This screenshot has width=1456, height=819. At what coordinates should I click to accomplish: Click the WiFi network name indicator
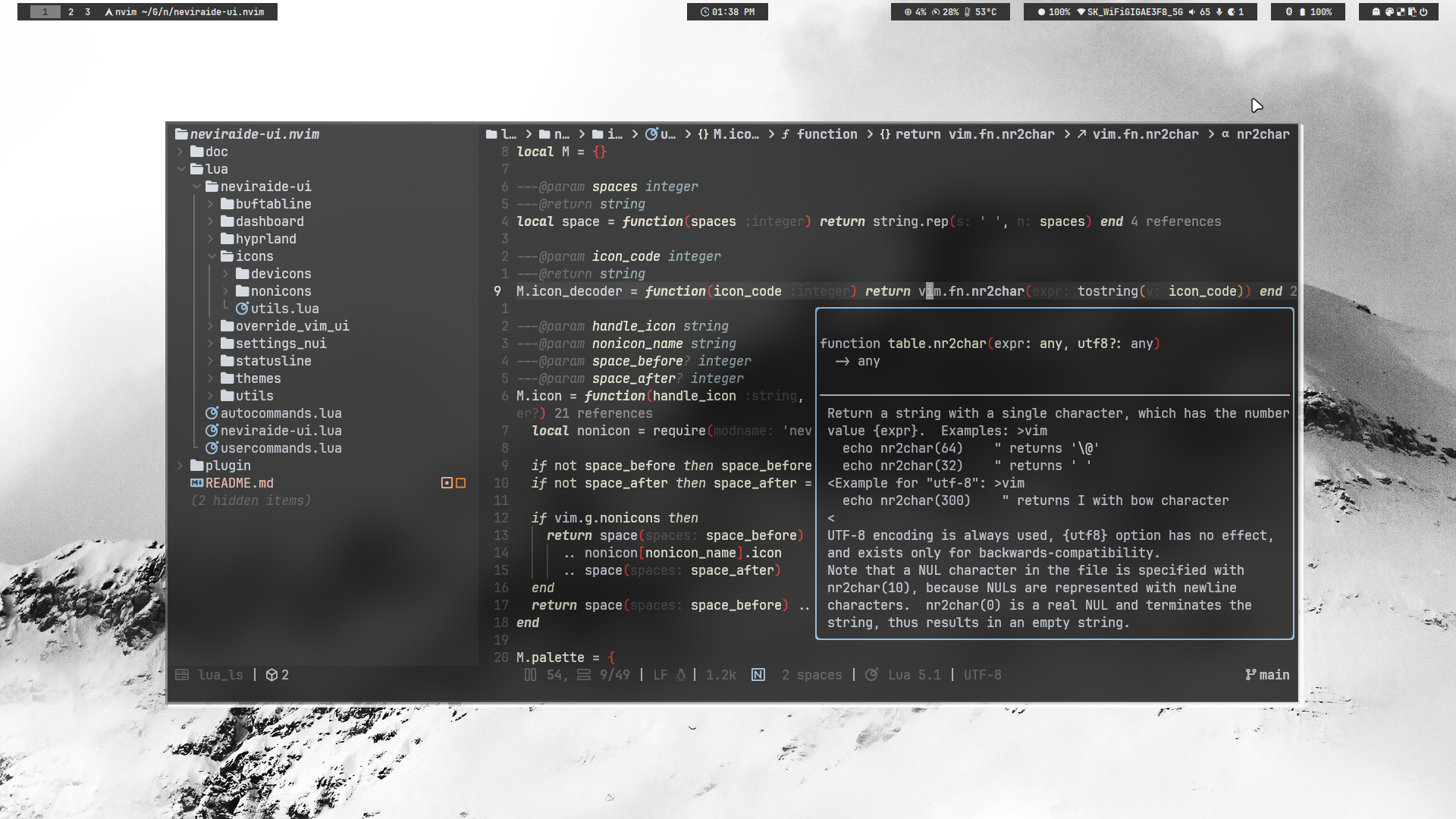[x=1134, y=11]
